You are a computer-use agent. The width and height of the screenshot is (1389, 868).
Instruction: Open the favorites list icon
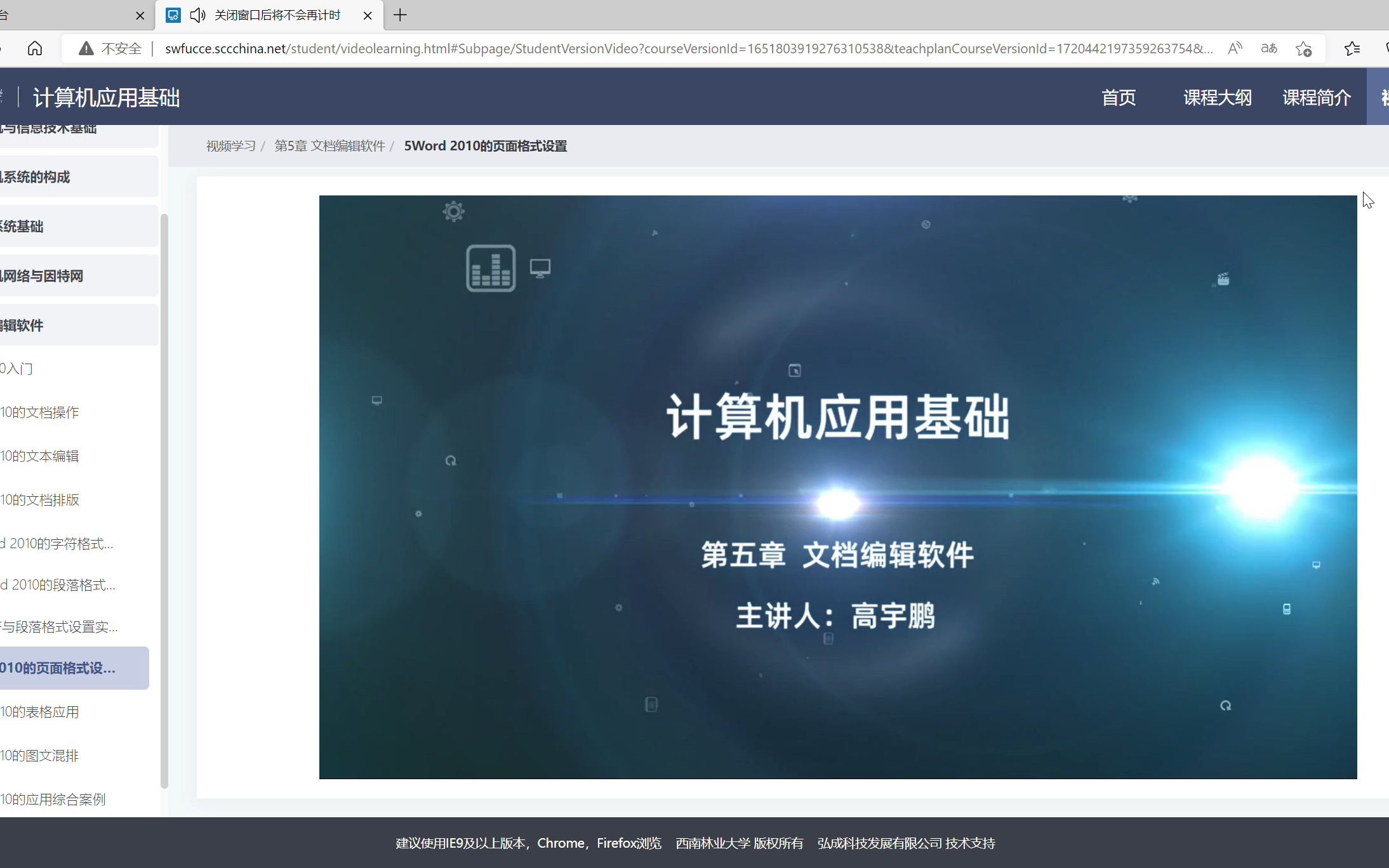[x=1352, y=48]
